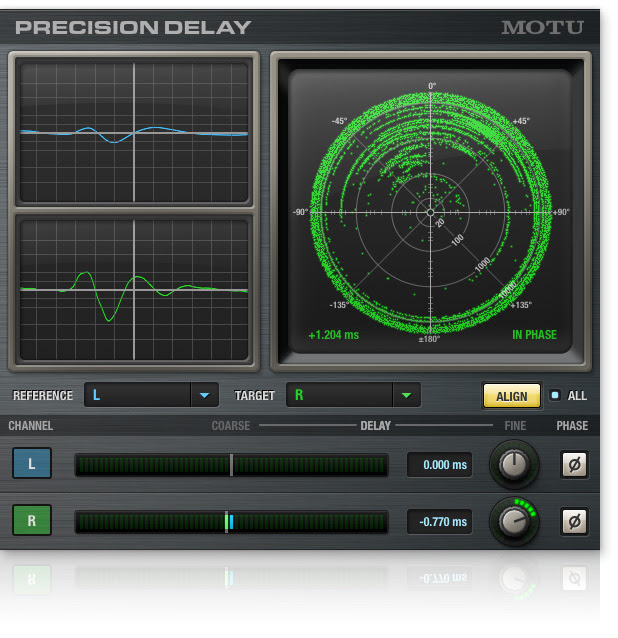Click the +1.204 ms readout in phase scope
This screenshot has height=638, width=618.
coord(334,335)
